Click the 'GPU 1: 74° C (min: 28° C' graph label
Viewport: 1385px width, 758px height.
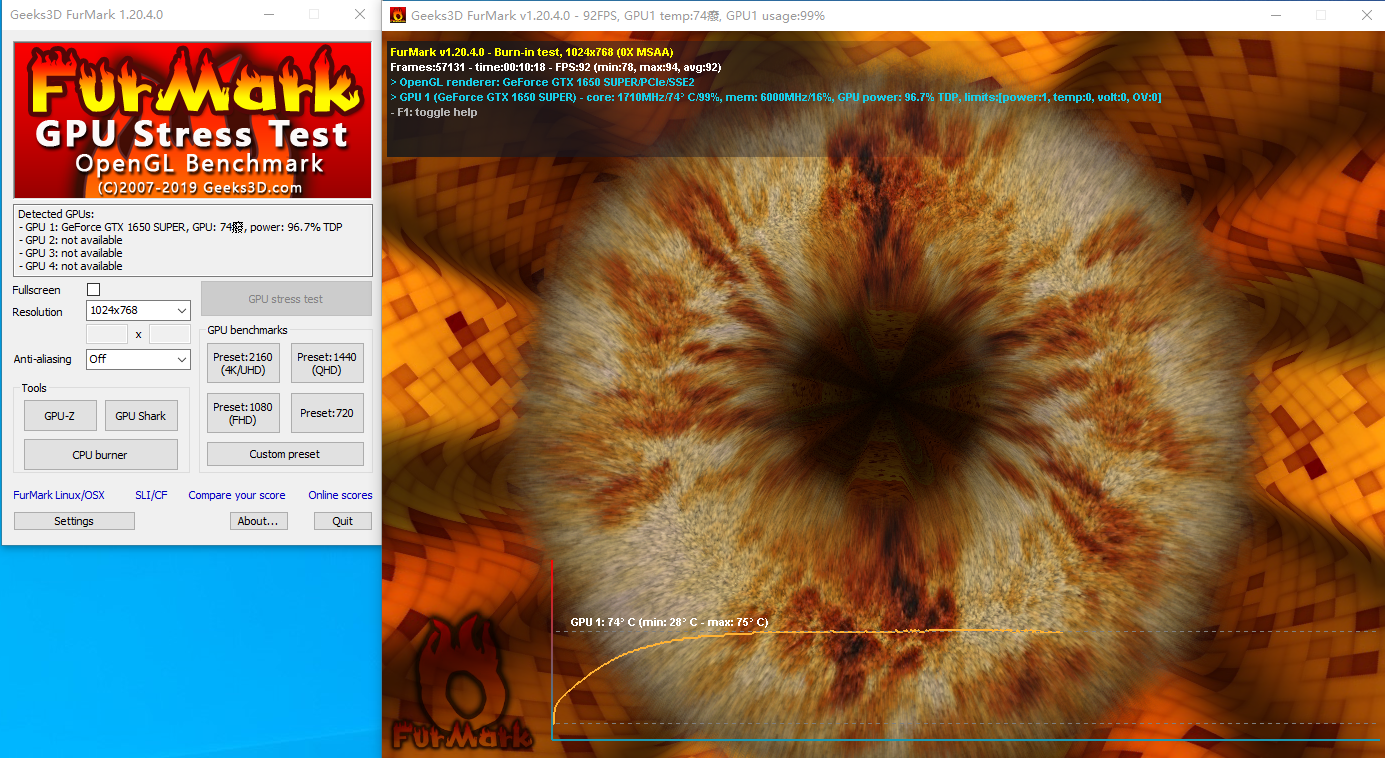[669, 622]
